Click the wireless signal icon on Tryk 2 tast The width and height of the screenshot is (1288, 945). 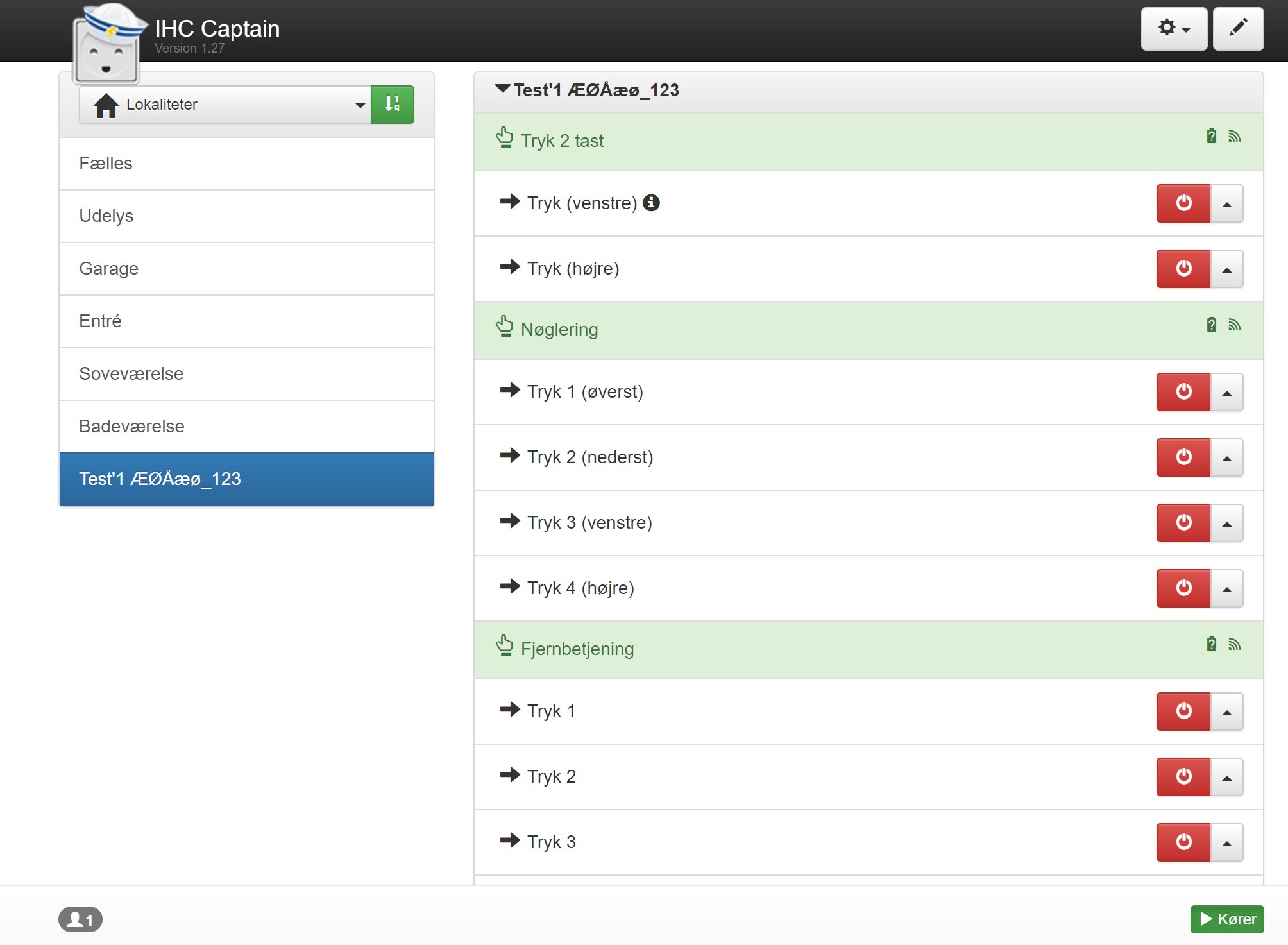click(1235, 136)
